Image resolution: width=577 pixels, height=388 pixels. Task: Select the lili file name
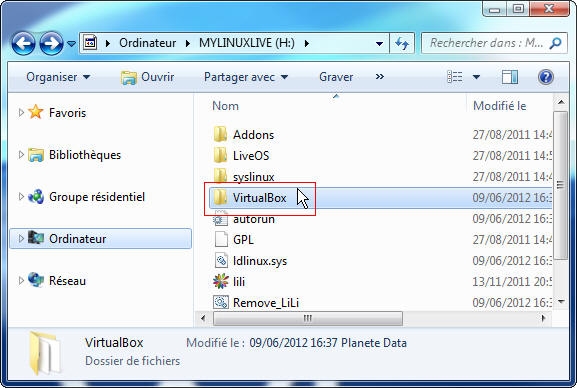coord(239,282)
